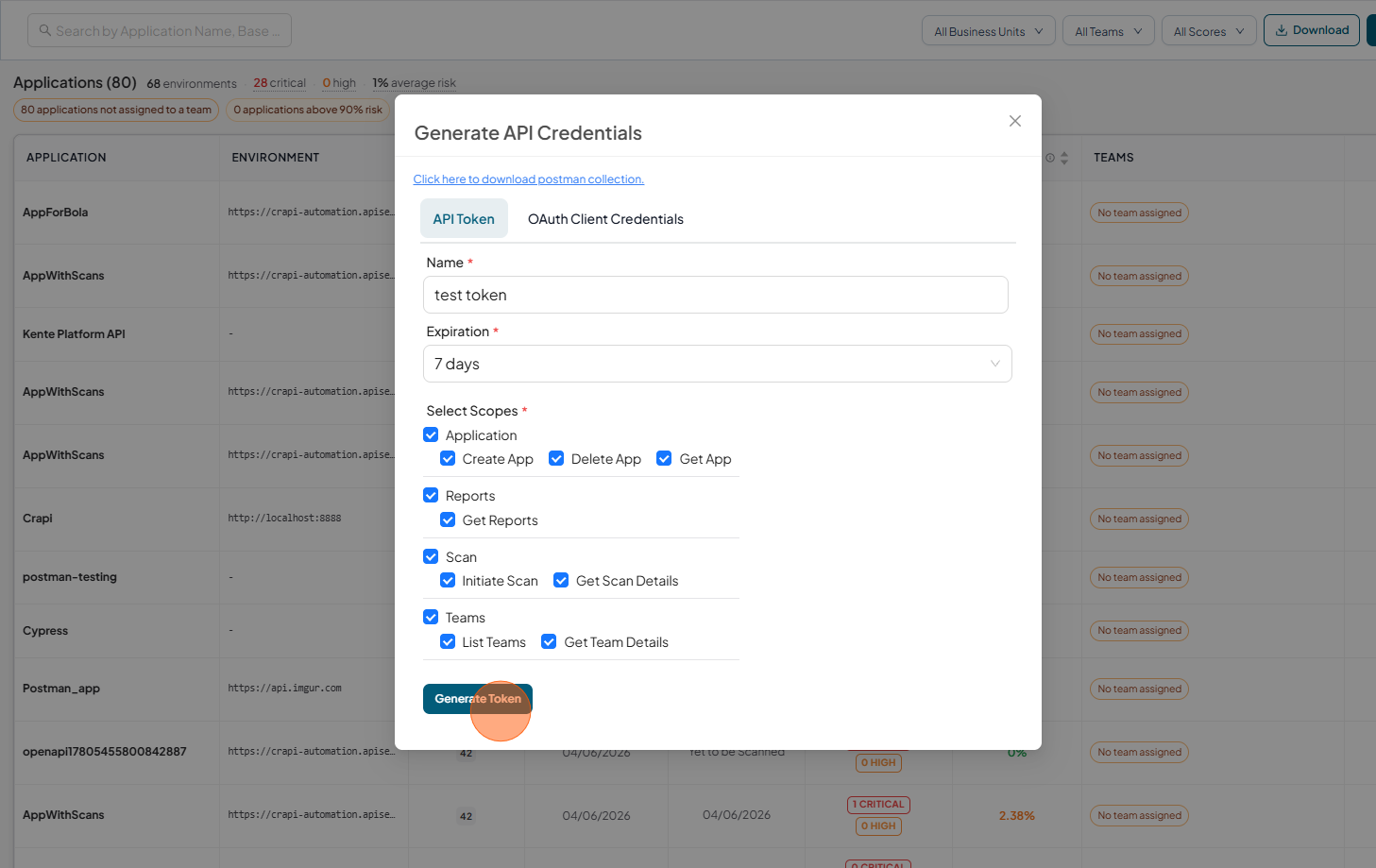
Task: Switch to OAuth Client Credentials tab
Action: pos(605,219)
